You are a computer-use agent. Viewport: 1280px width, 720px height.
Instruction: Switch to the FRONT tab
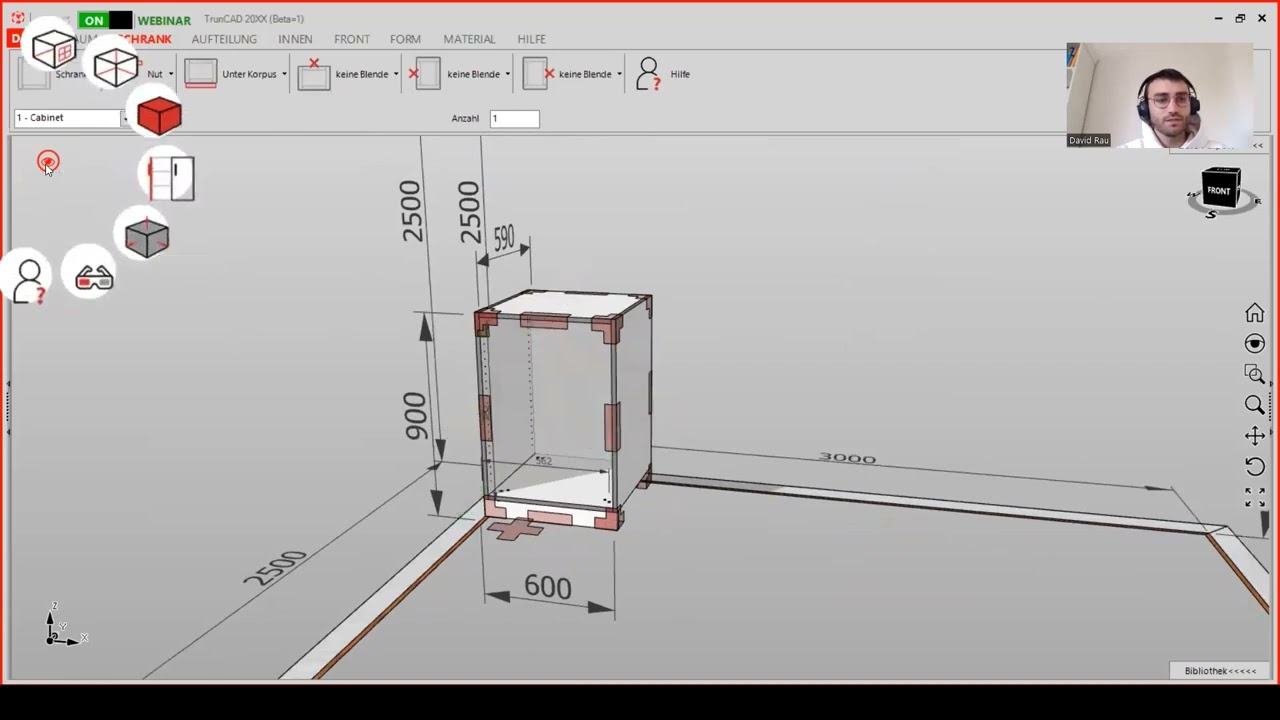352,39
